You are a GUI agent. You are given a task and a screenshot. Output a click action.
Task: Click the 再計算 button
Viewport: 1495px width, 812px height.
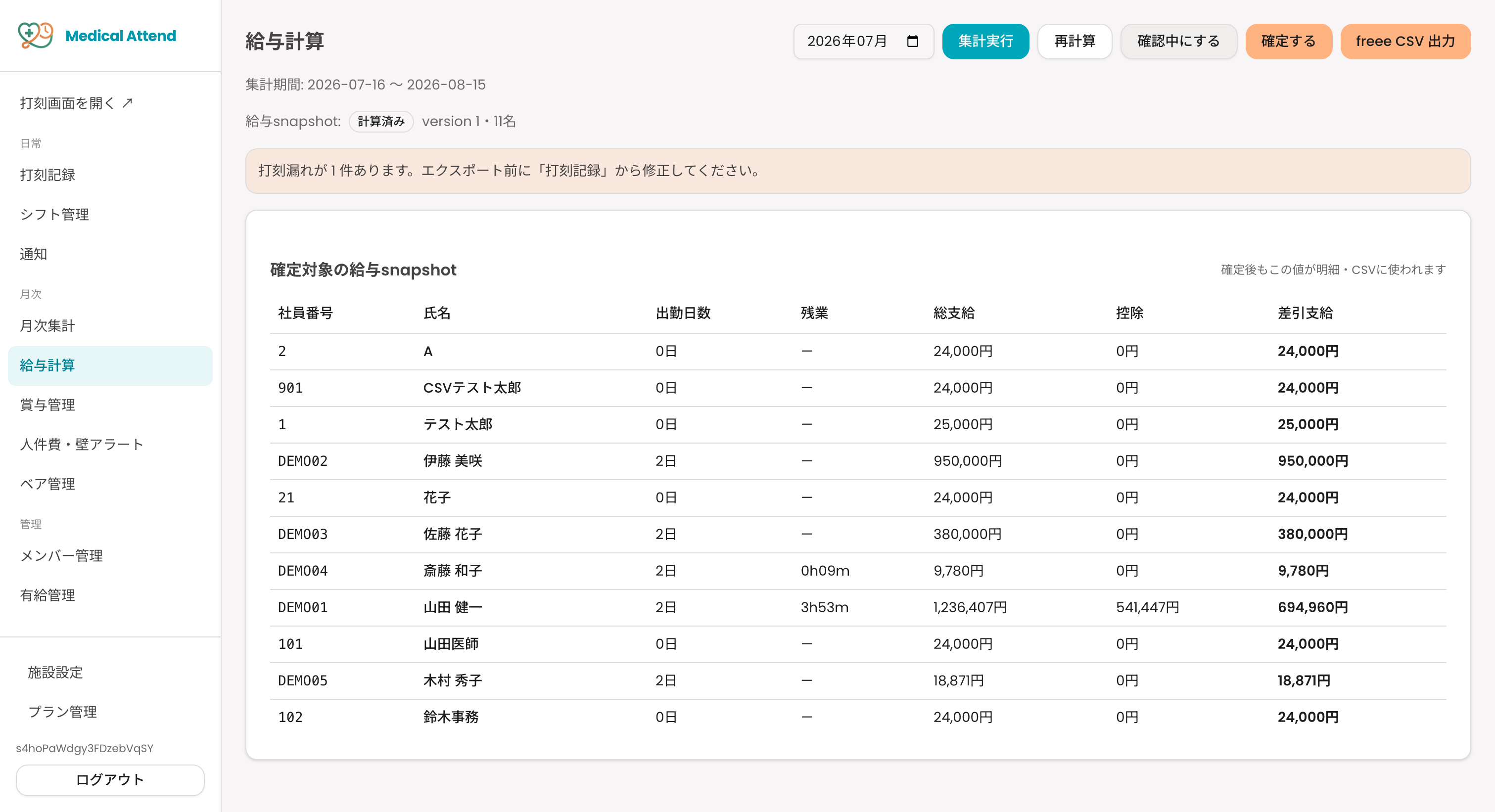coord(1074,41)
